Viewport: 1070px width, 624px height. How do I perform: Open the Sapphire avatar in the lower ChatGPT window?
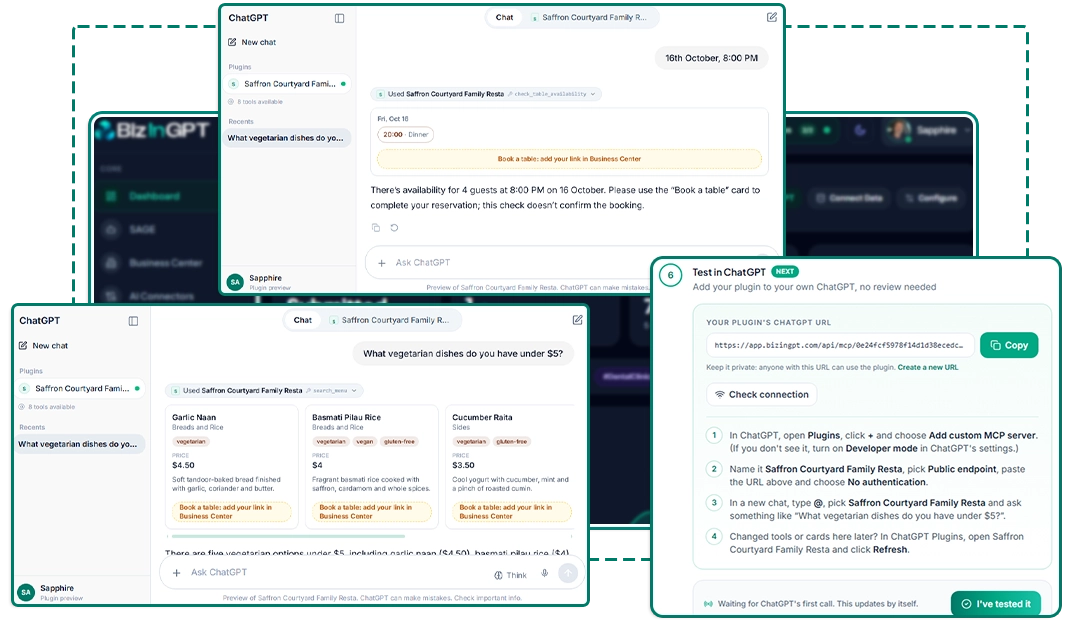click(x=26, y=592)
